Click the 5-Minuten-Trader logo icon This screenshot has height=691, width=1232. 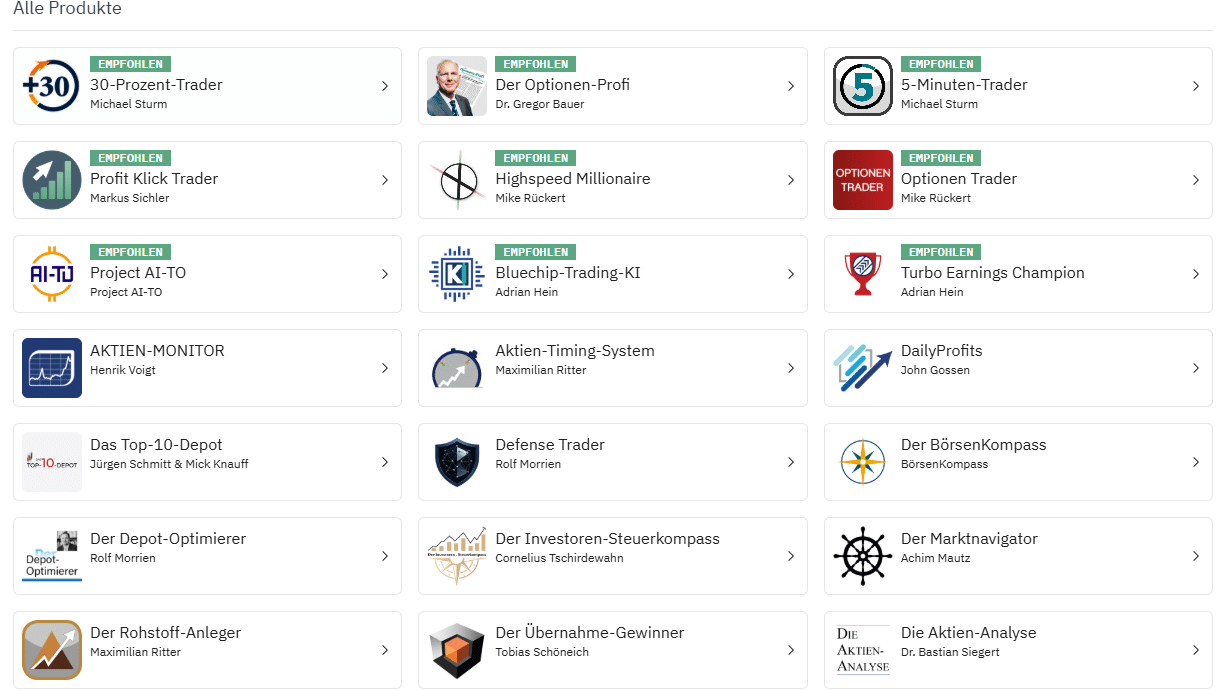[862, 86]
